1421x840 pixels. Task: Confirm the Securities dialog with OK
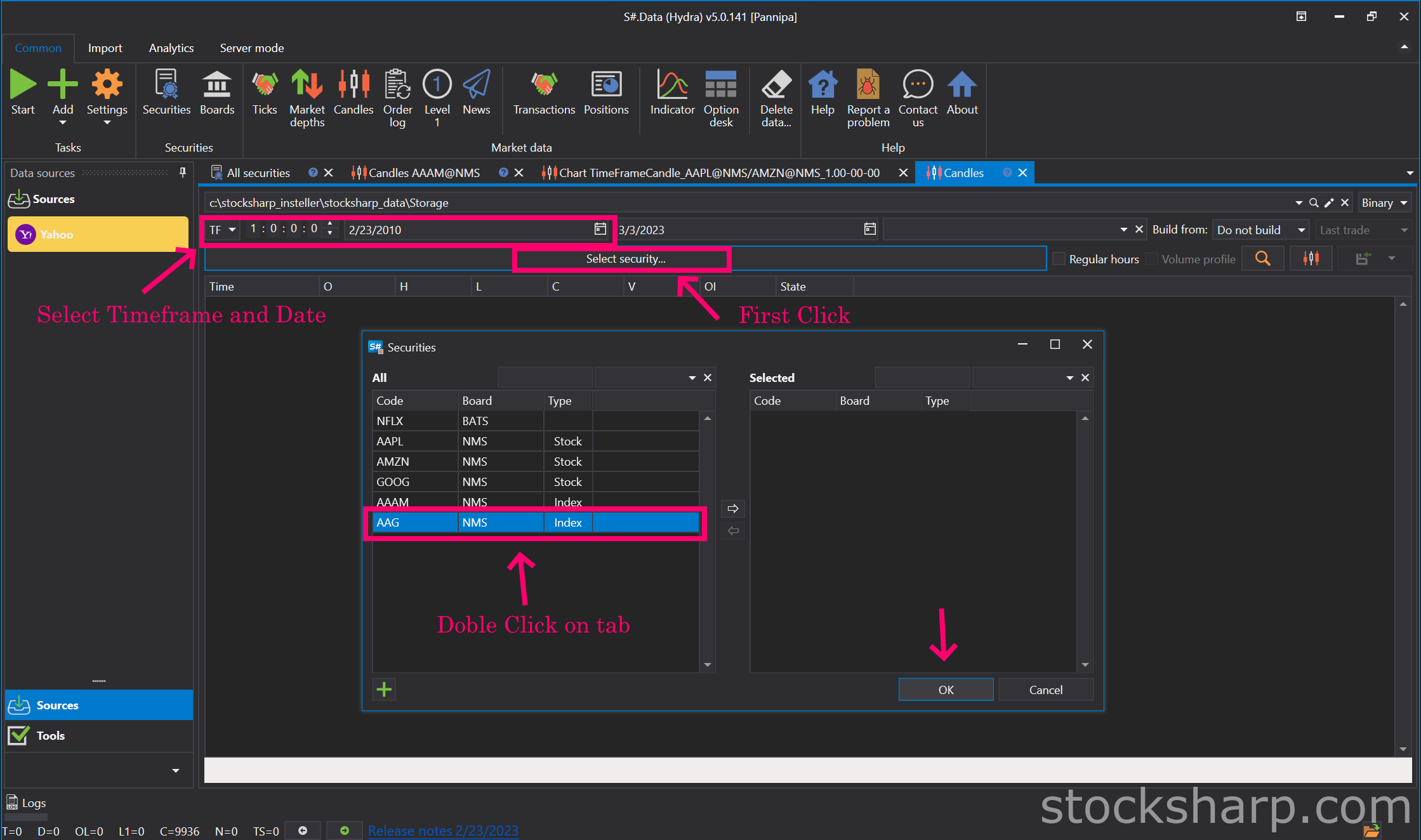click(946, 690)
